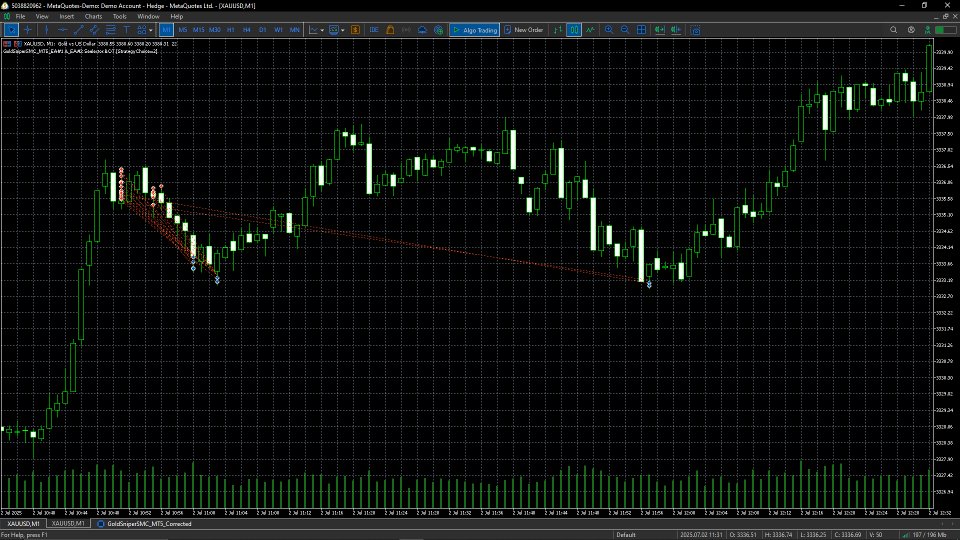Toggle Algo Trading button
The image size is (960, 540).
474,29
